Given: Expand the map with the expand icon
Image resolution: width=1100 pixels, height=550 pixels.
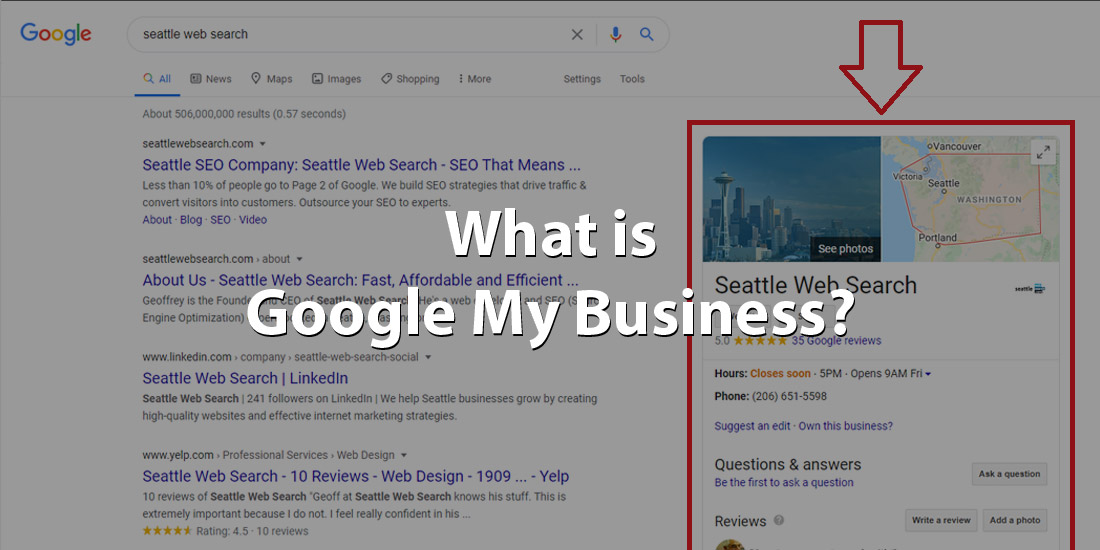Looking at the screenshot, I should click(x=1044, y=152).
